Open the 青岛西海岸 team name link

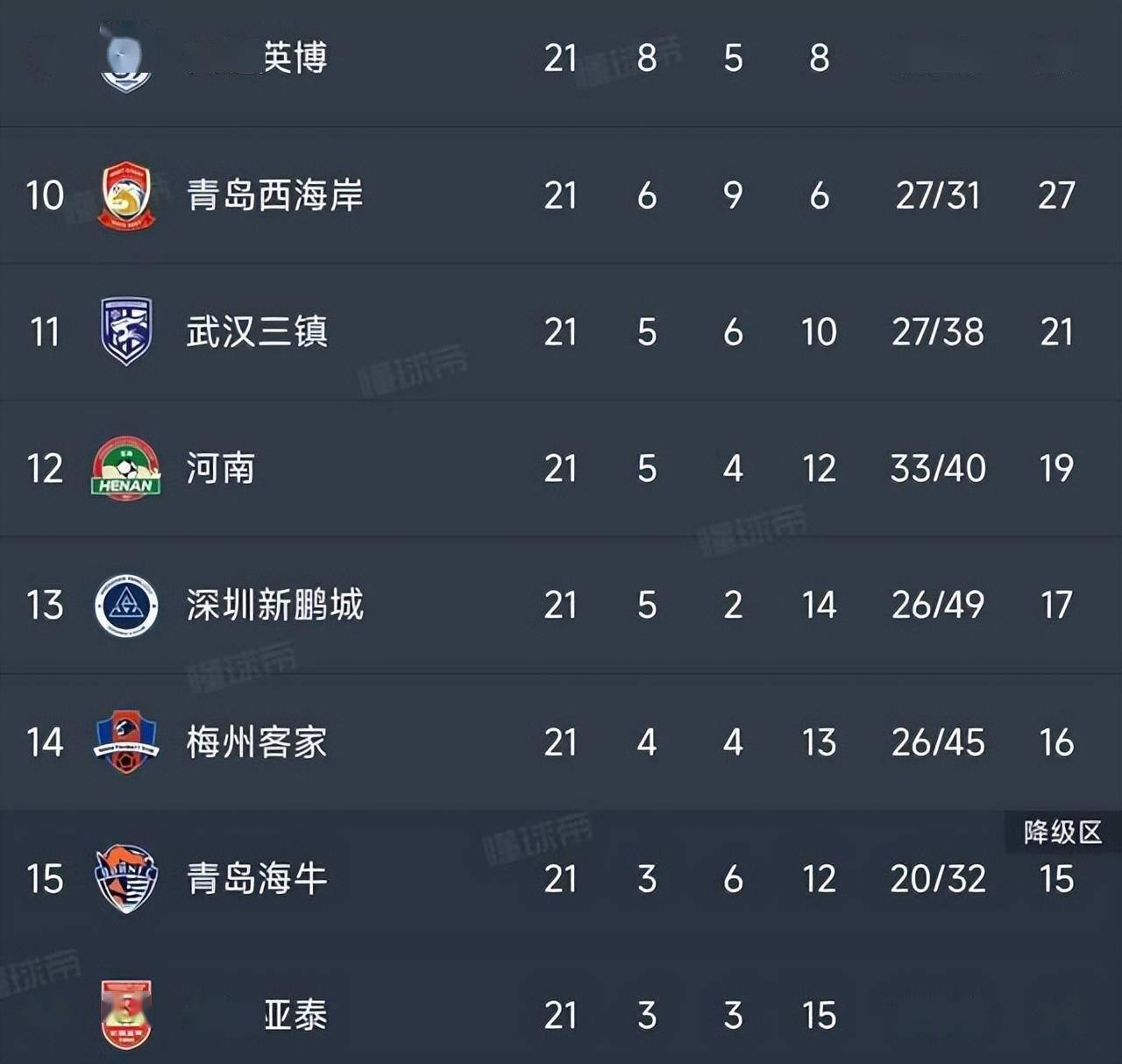tap(274, 195)
